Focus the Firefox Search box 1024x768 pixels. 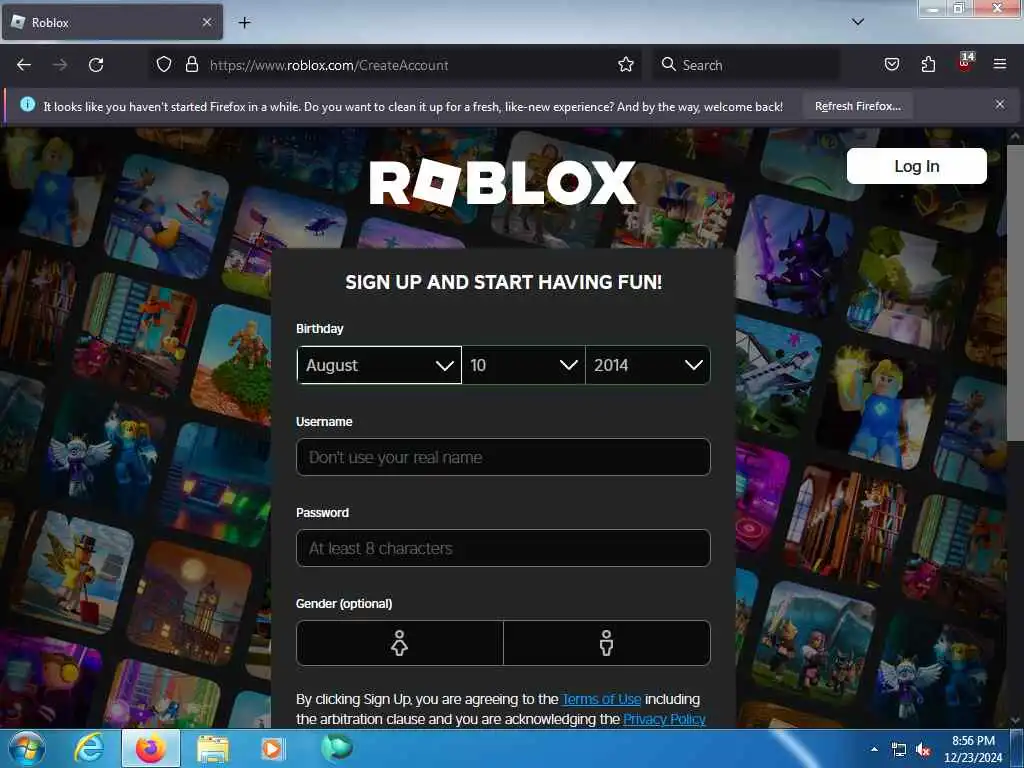click(x=746, y=65)
